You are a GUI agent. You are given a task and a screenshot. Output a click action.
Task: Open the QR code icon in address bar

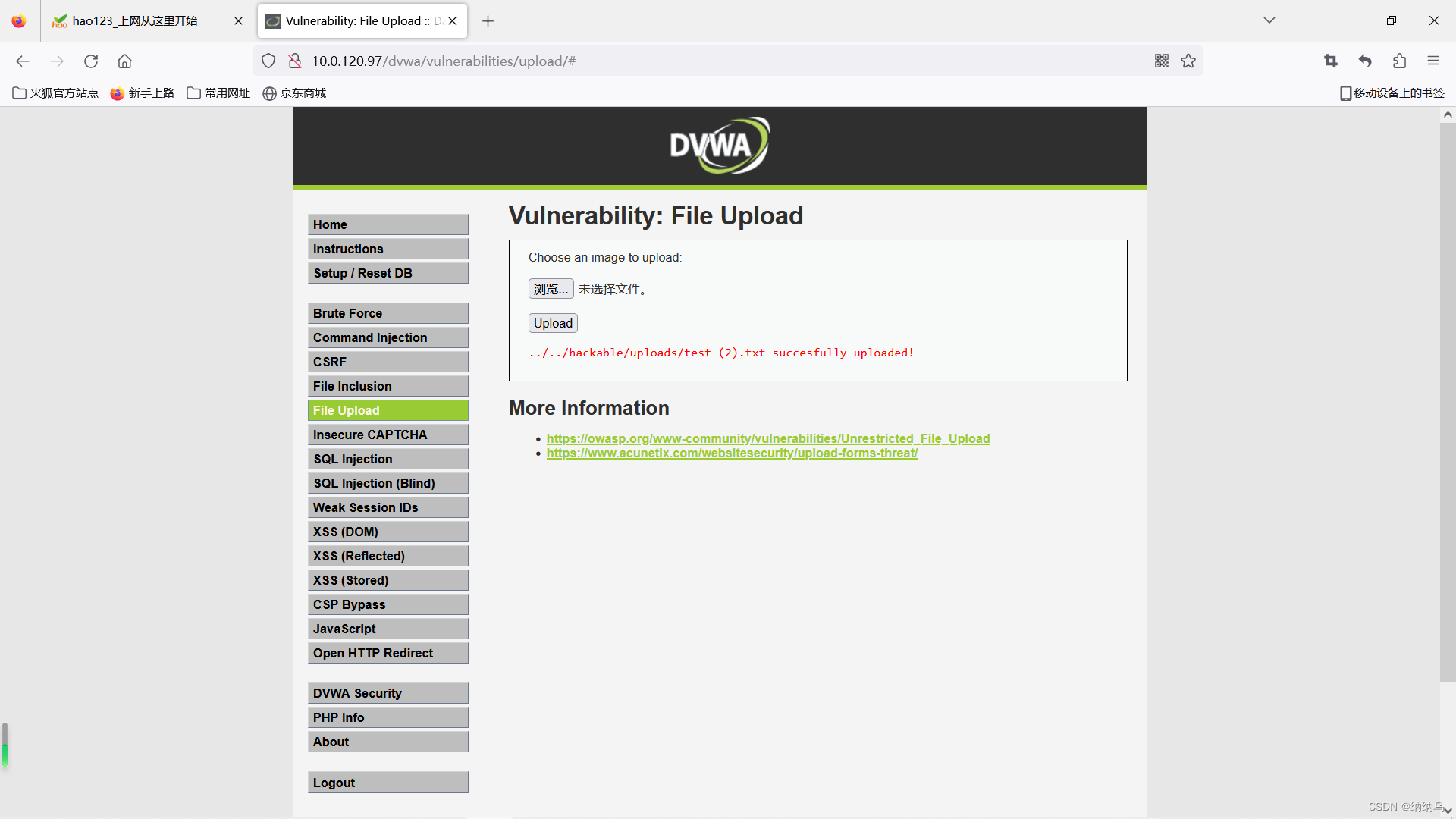tap(1161, 61)
